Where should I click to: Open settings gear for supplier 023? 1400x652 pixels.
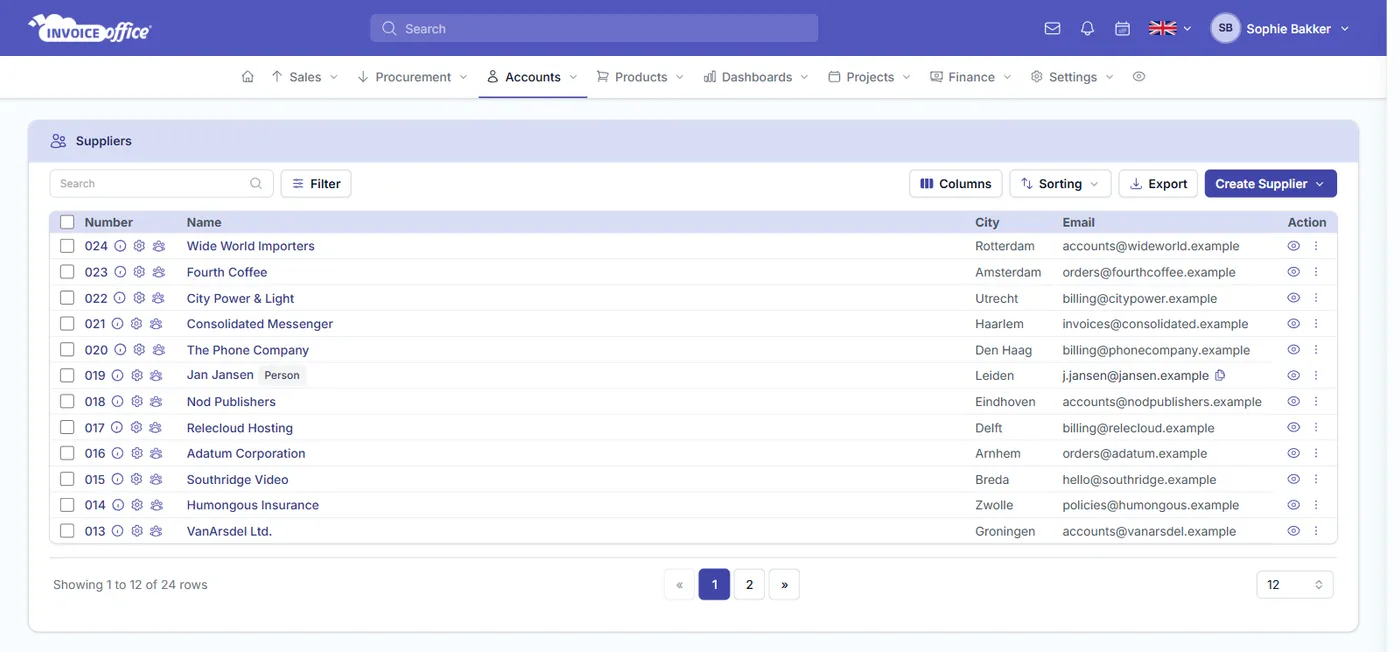(139, 272)
